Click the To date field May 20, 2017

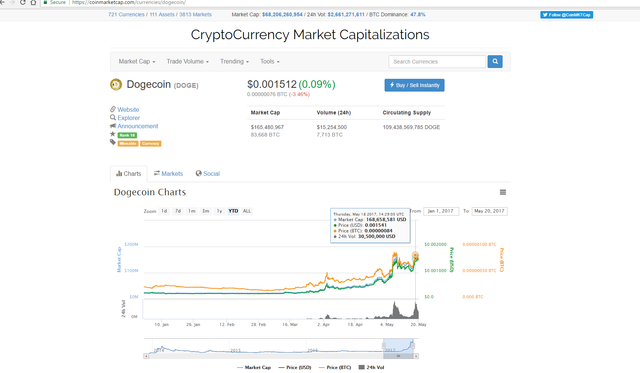(x=489, y=211)
